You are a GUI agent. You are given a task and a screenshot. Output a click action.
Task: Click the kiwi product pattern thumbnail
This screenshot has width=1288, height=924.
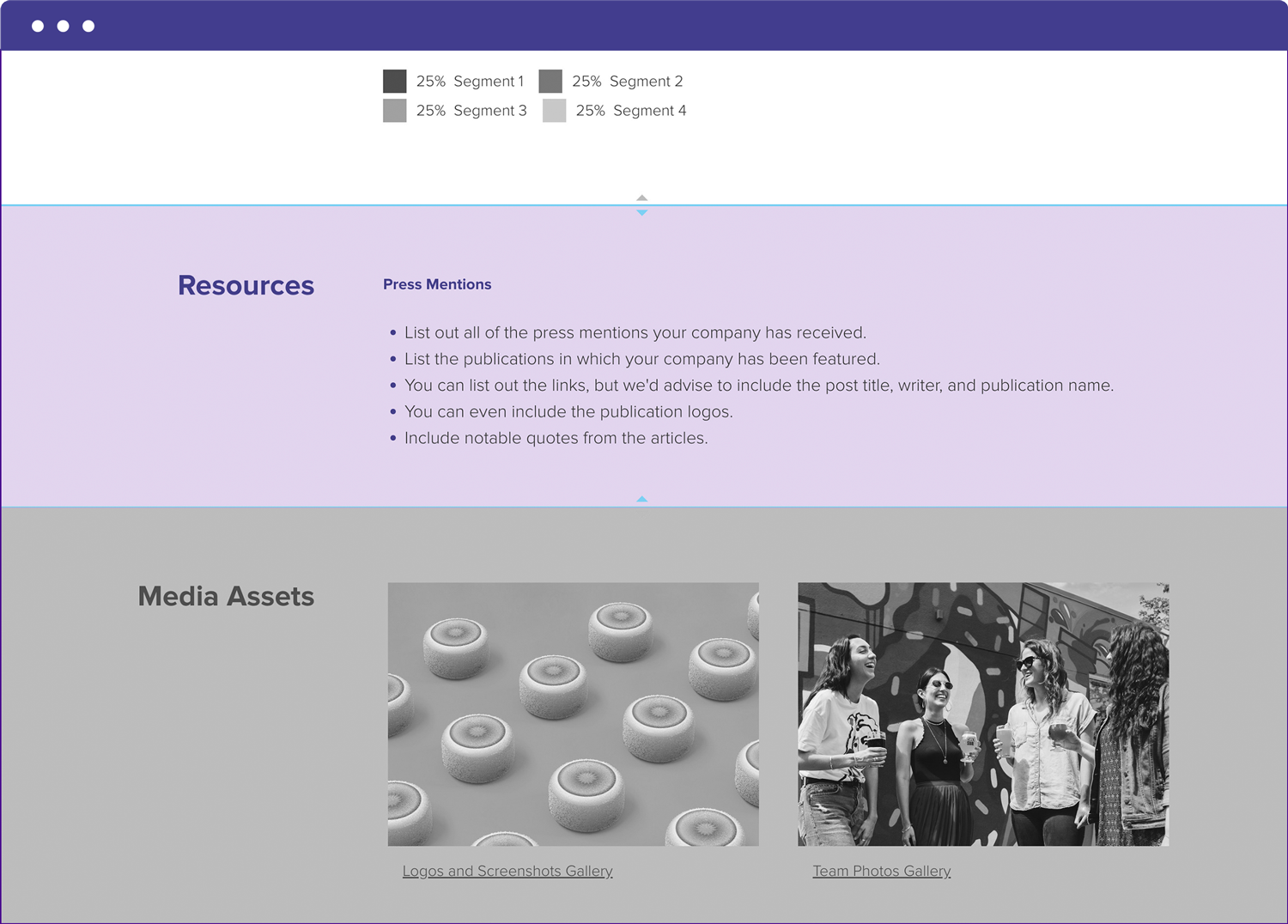coord(573,714)
